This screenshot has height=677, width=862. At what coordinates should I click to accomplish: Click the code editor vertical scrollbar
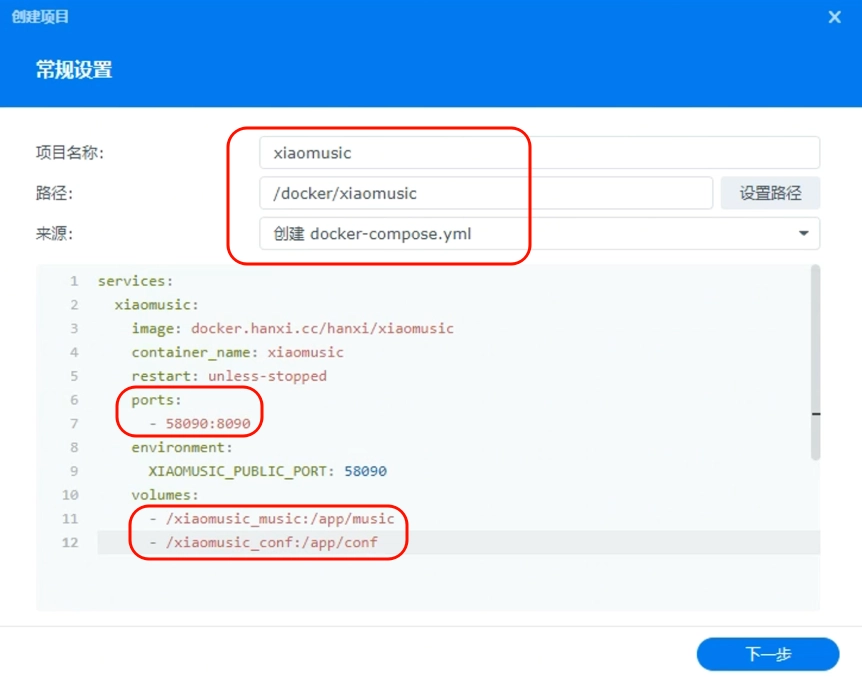click(x=816, y=363)
